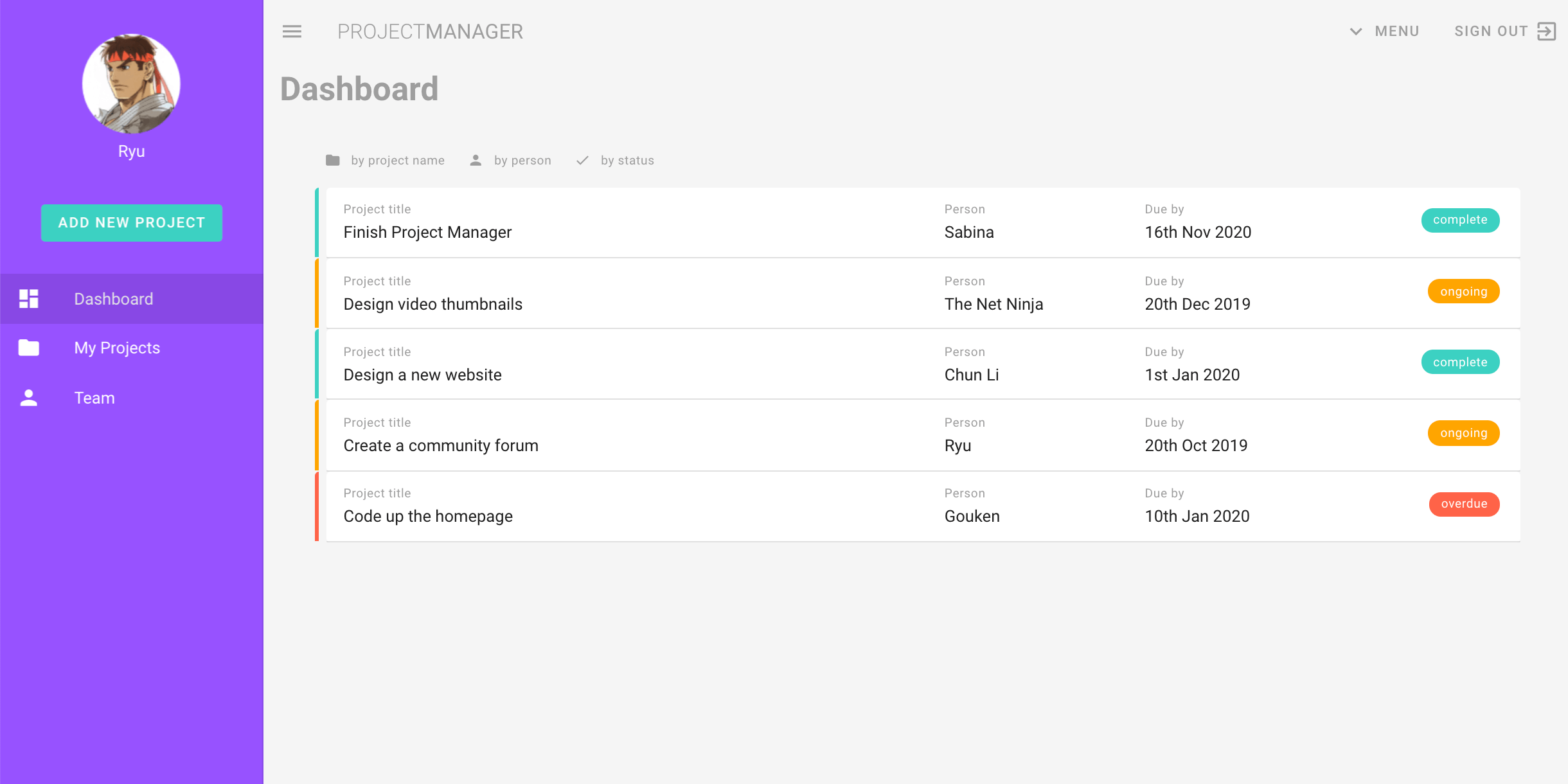Image resolution: width=1568 pixels, height=784 pixels.
Task: Click the hamburger navigation drawer icon
Action: pos(292,31)
